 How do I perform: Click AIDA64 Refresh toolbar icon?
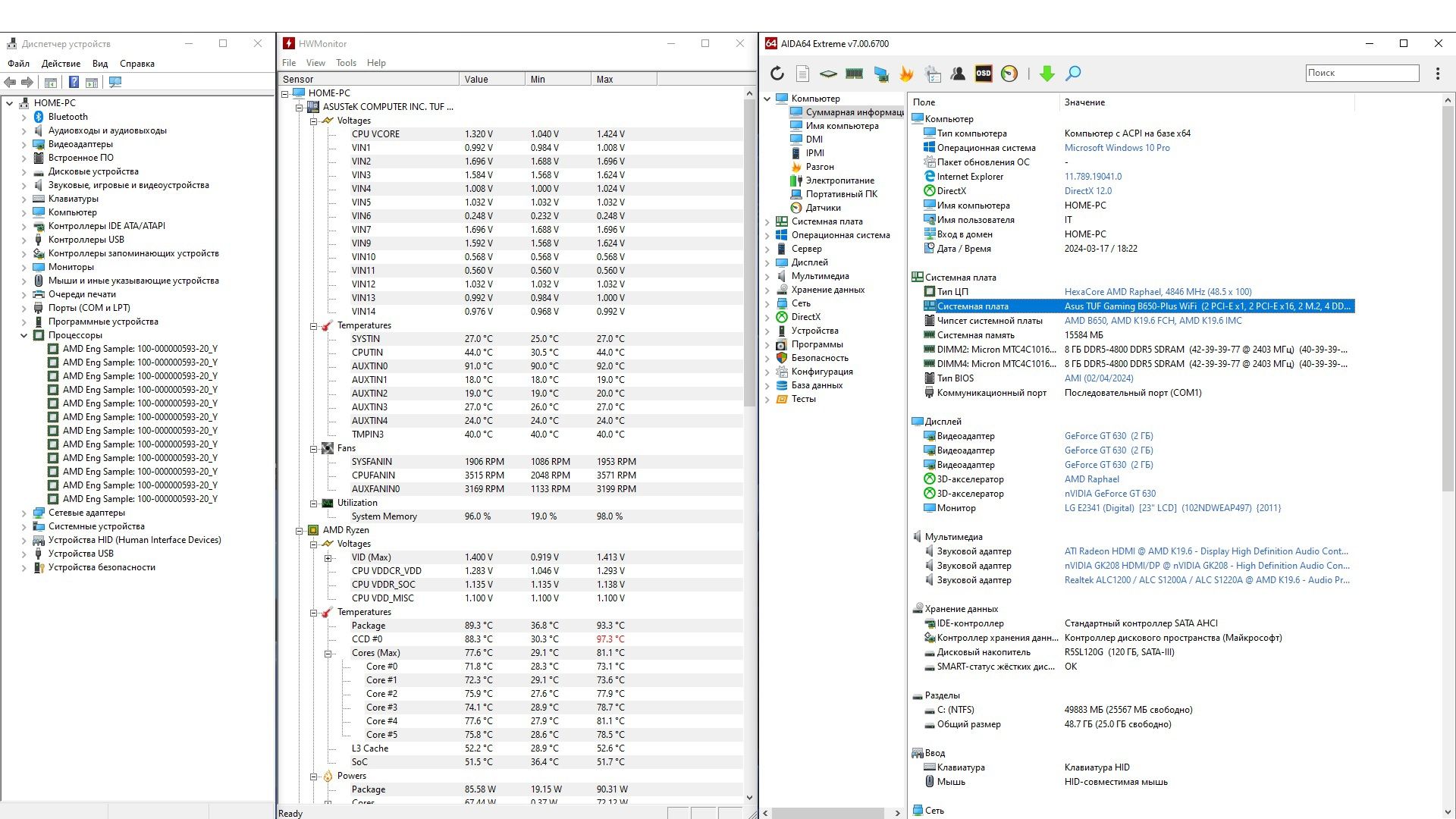[x=777, y=74]
